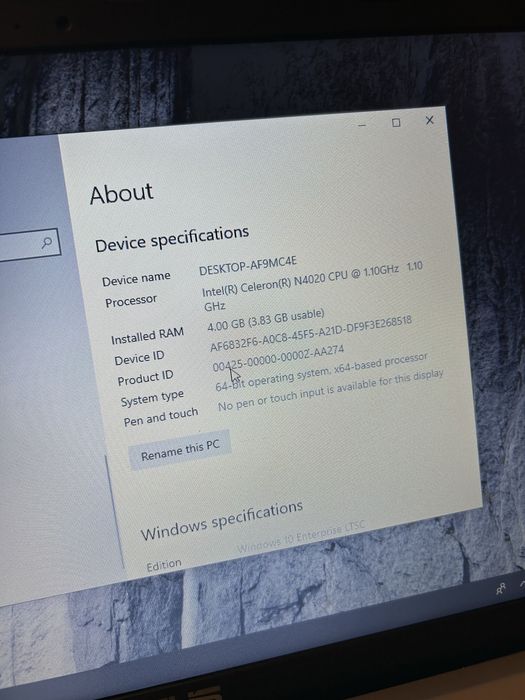Click the 64-bit operating system text
Screen dimensions: 525x700
pyautogui.click(x=321, y=372)
